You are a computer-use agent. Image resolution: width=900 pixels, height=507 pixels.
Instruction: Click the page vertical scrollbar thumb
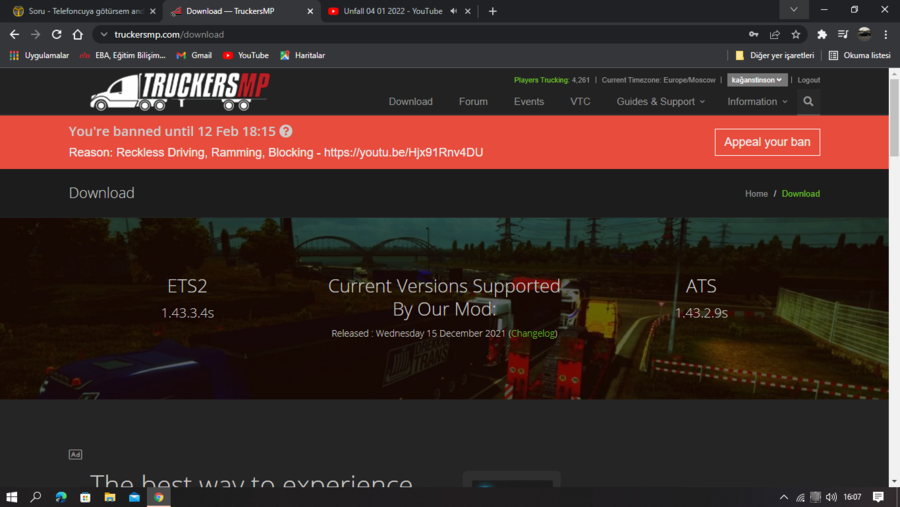[894, 117]
